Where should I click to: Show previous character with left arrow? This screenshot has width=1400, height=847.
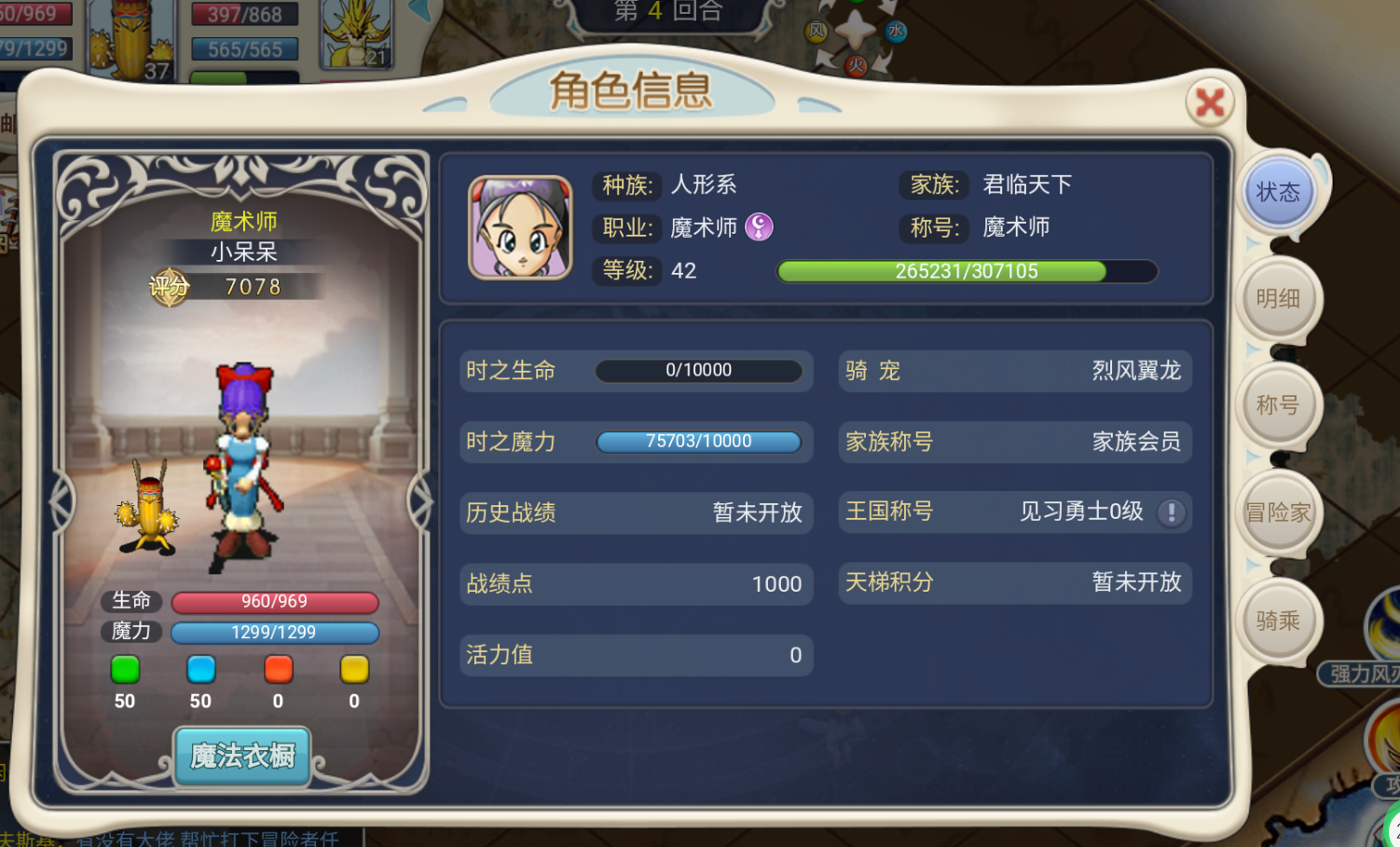(62, 501)
